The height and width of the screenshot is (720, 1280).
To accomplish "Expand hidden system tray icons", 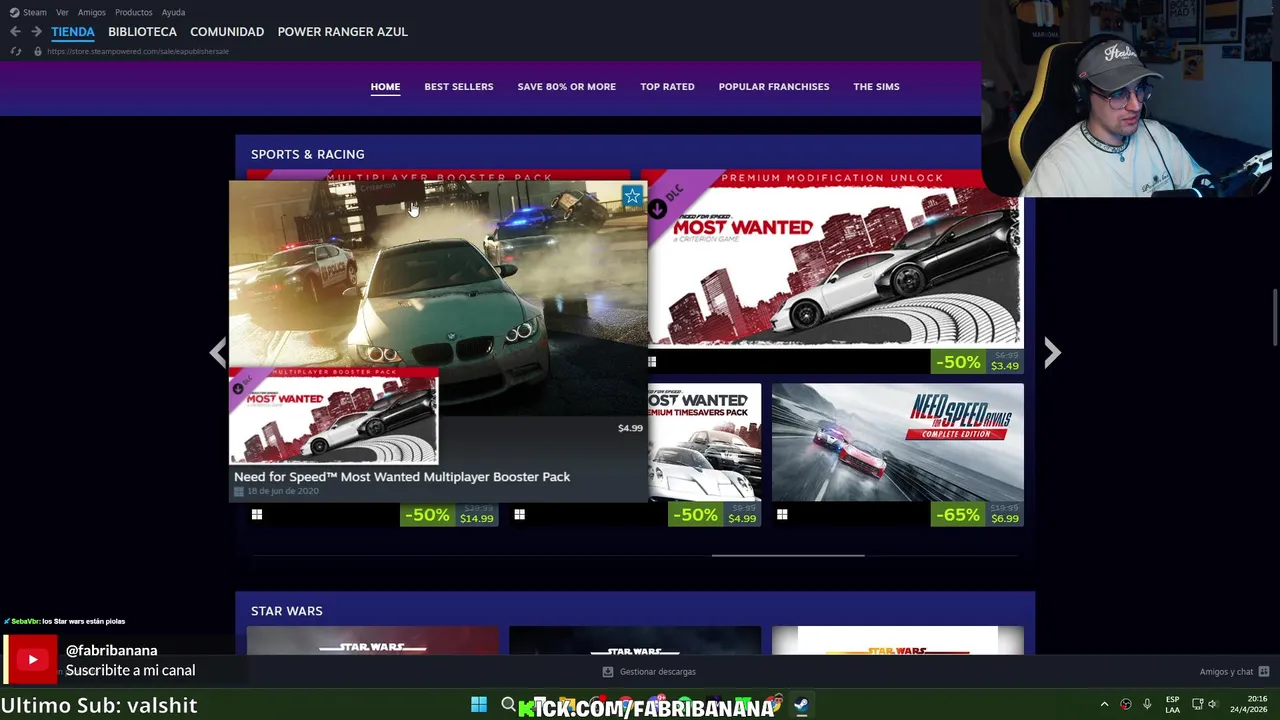I will click(x=1104, y=705).
